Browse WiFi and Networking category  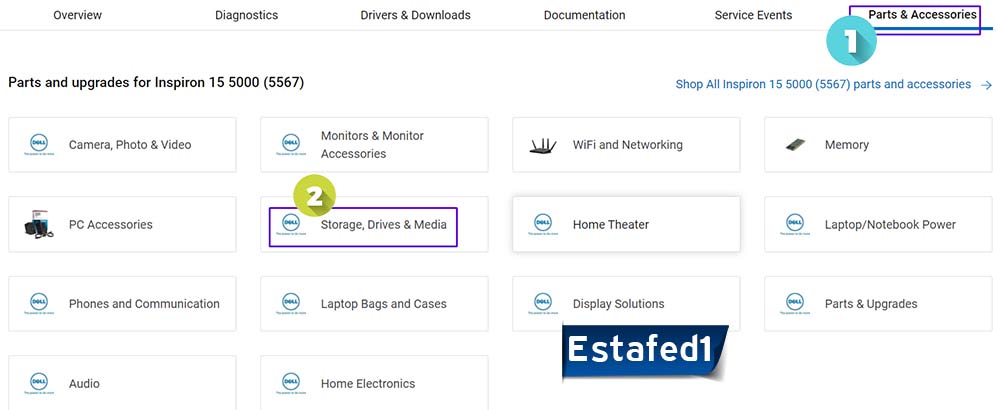click(626, 144)
